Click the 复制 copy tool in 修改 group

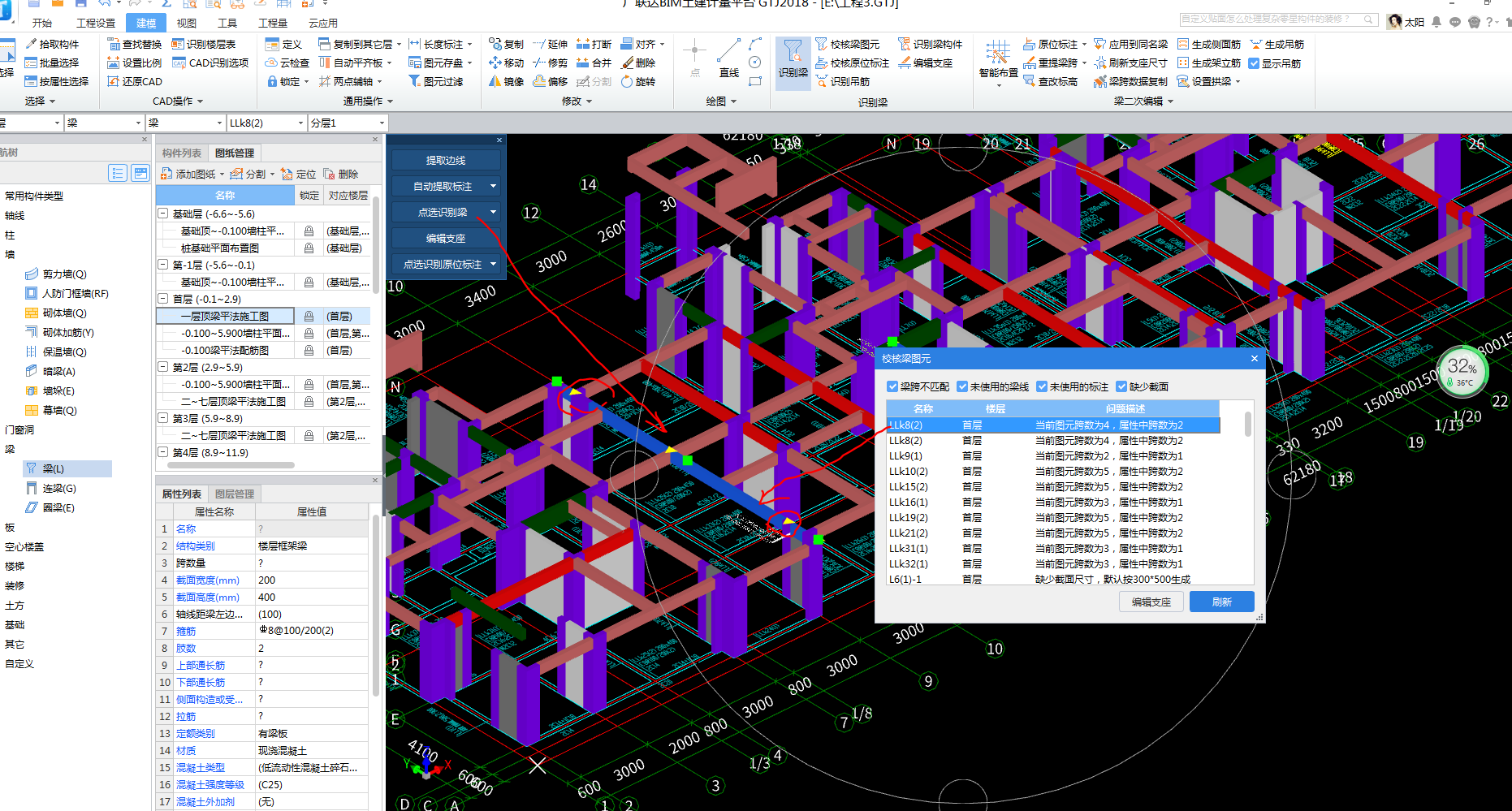pyautogui.click(x=507, y=44)
